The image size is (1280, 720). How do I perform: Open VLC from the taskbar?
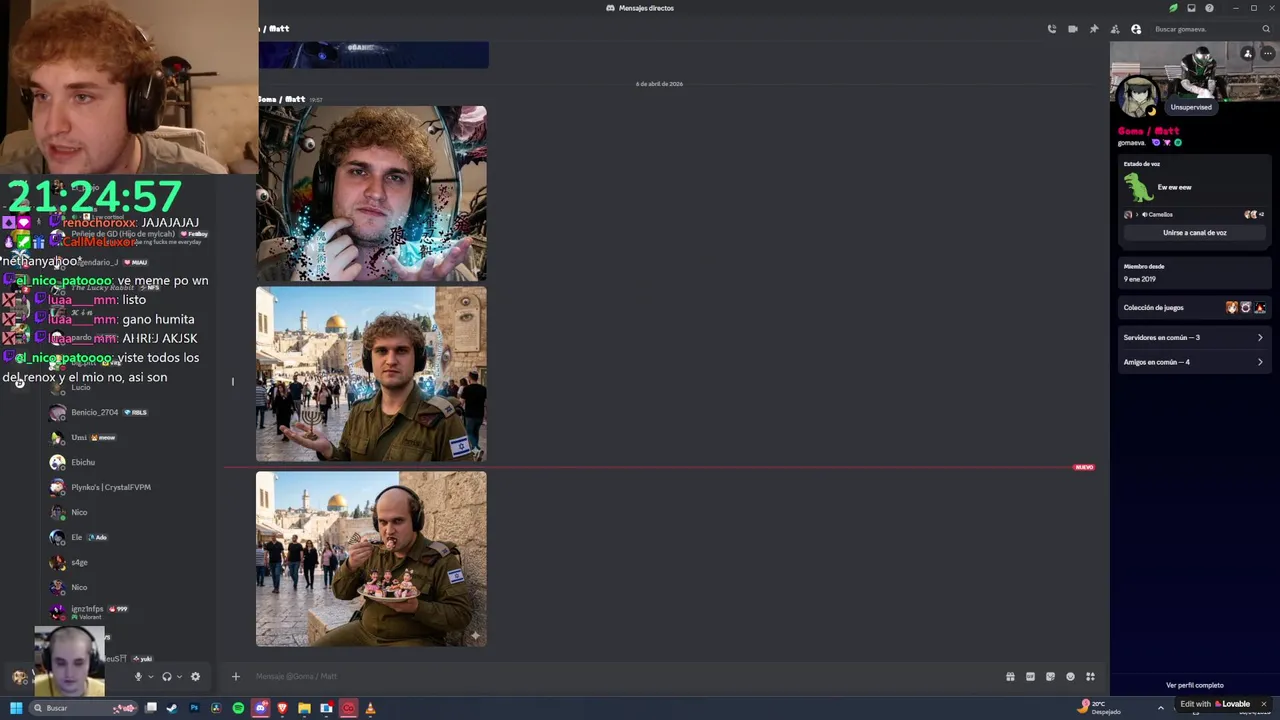[x=370, y=708]
